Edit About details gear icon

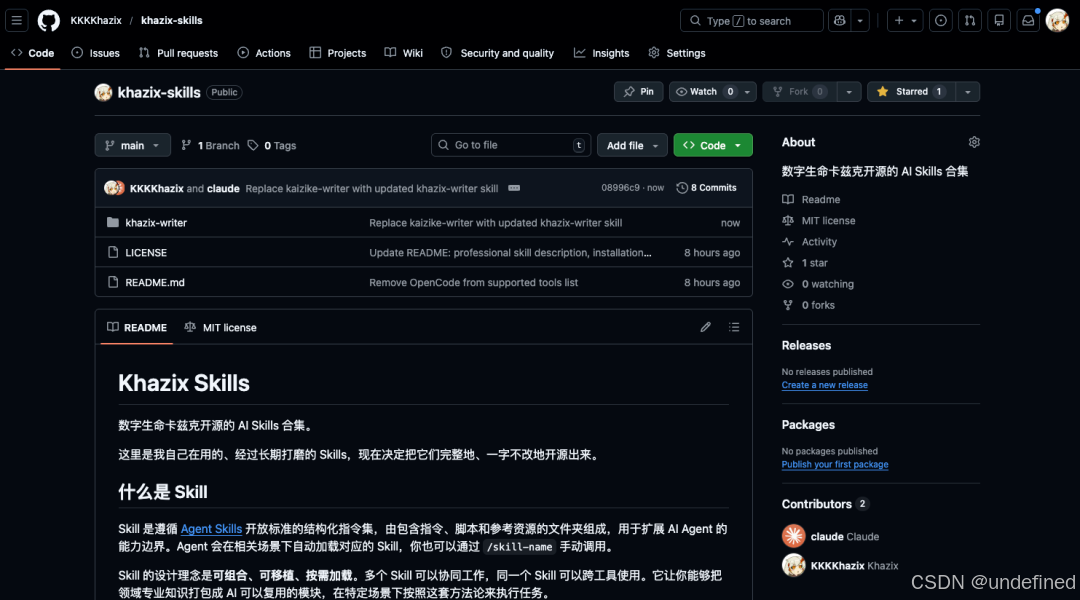pos(974,142)
